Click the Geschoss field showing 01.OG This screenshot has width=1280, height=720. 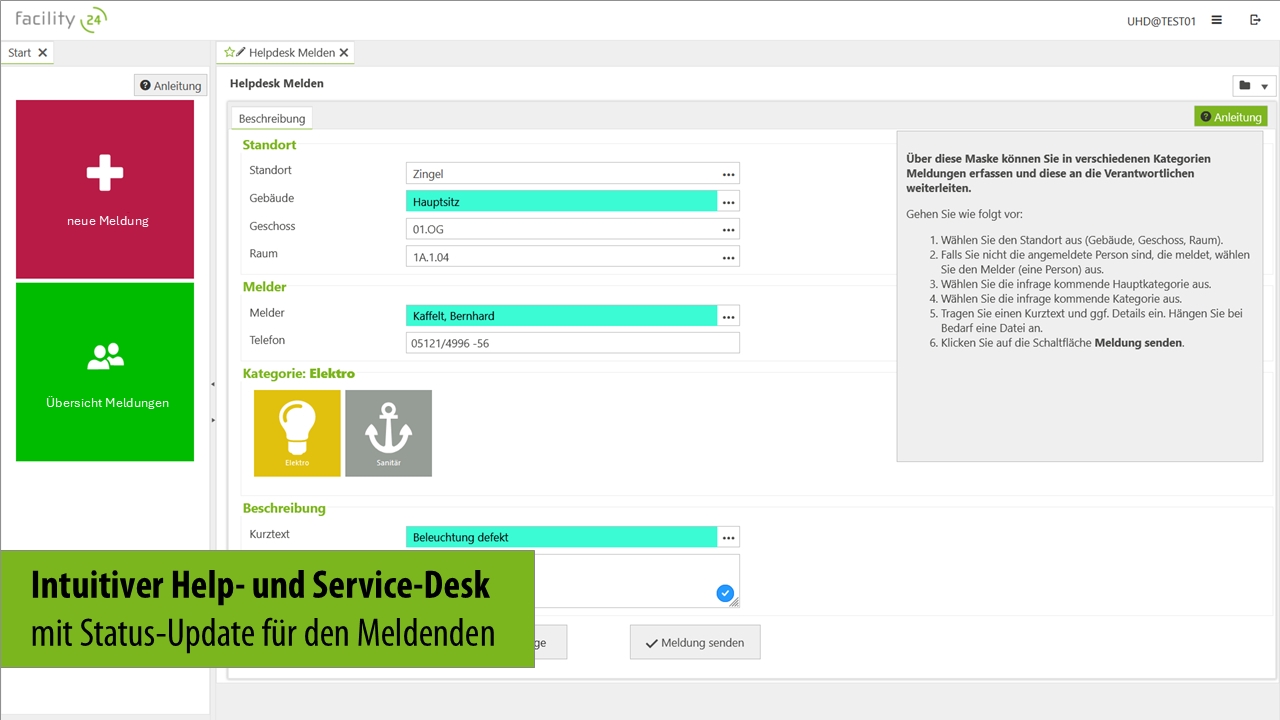(562, 229)
